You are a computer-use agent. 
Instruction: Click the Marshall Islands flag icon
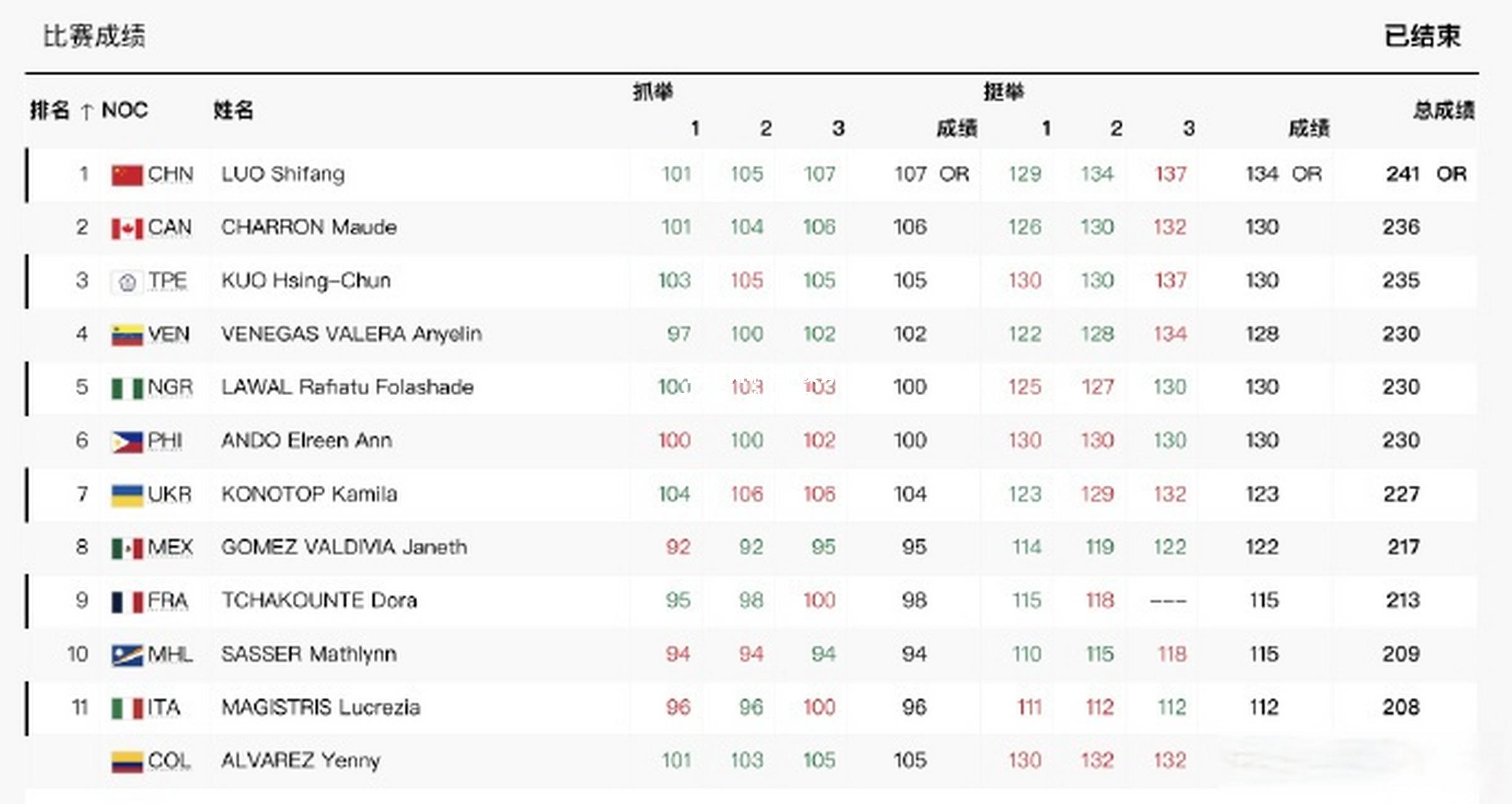pyautogui.click(x=127, y=655)
